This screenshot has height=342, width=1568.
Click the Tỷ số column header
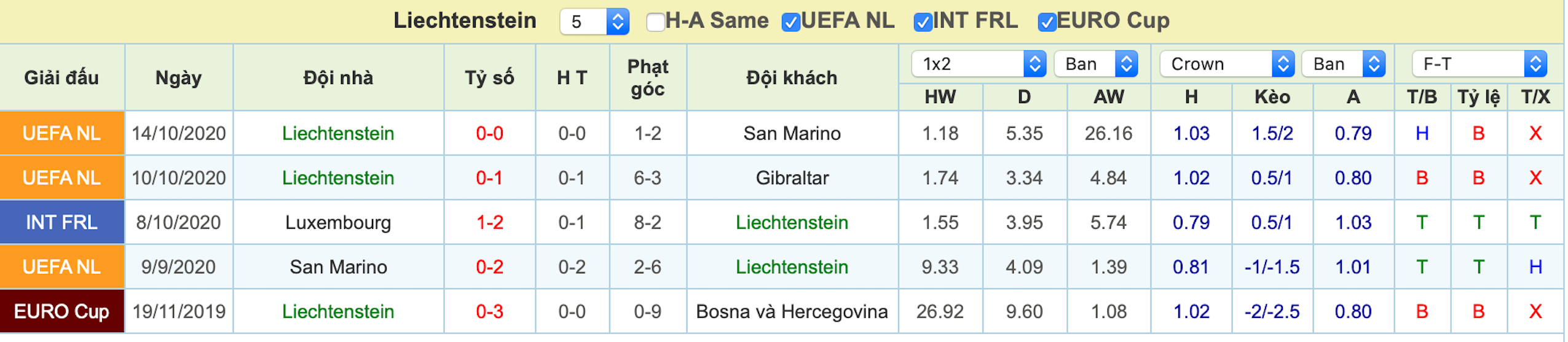click(490, 78)
